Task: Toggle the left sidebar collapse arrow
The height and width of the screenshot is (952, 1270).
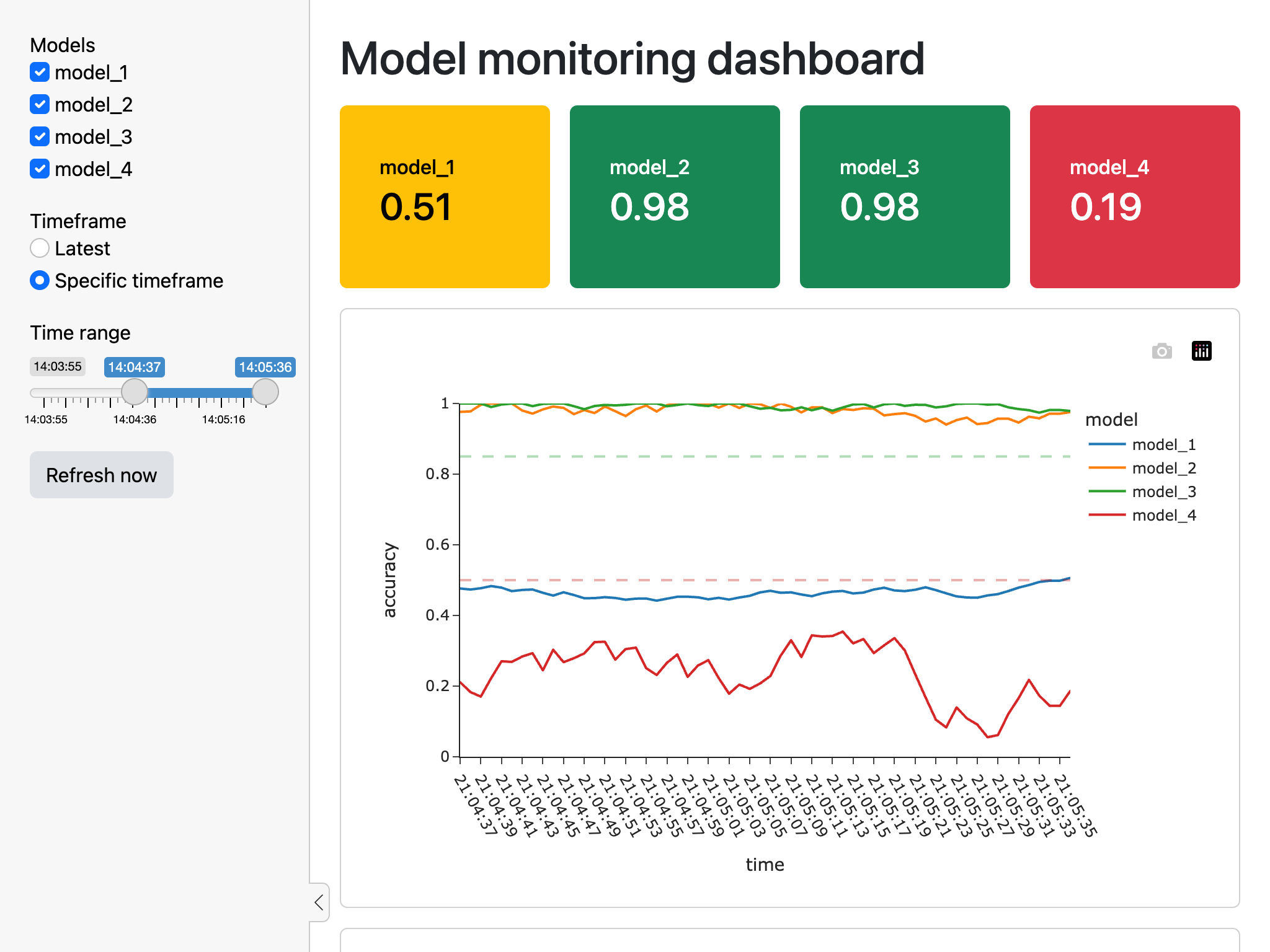Action: pos(318,900)
